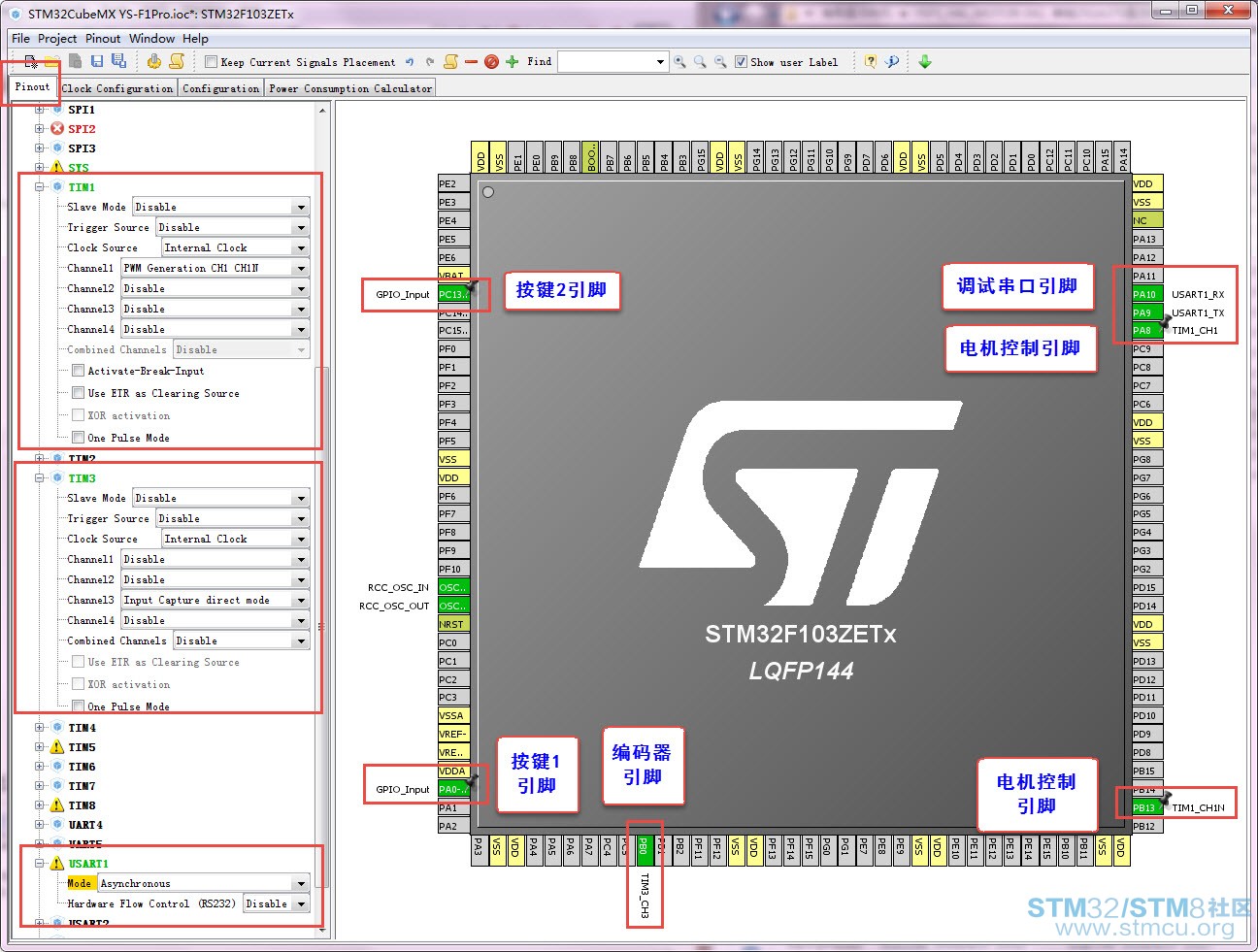Image resolution: width=1258 pixels, height=952 pixels.
Task: Switch to the Configuration tab
Action: point(221,88)
